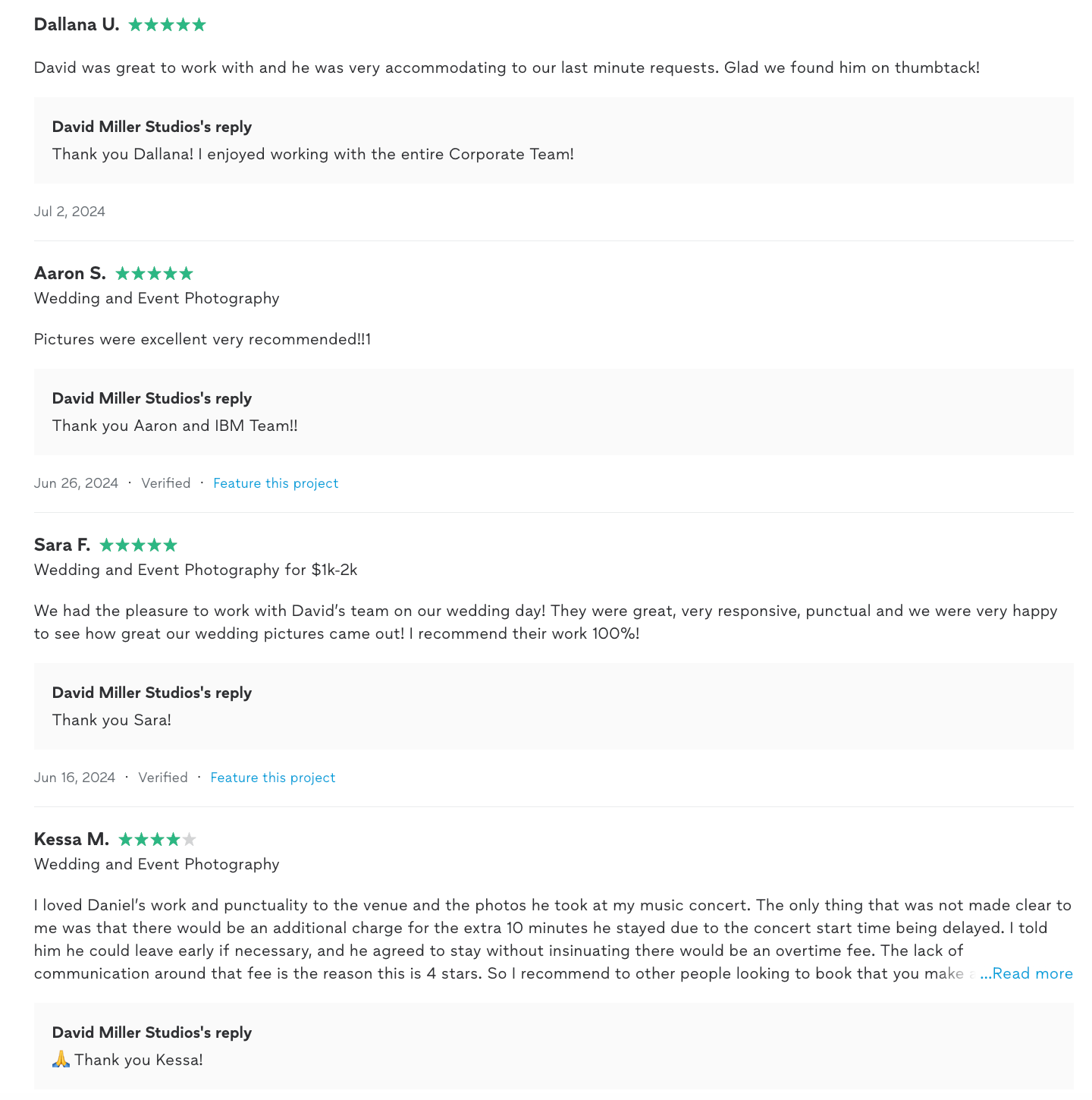
Task: Click Dallana U.'s five-star rating
Action: click(167, 25)
